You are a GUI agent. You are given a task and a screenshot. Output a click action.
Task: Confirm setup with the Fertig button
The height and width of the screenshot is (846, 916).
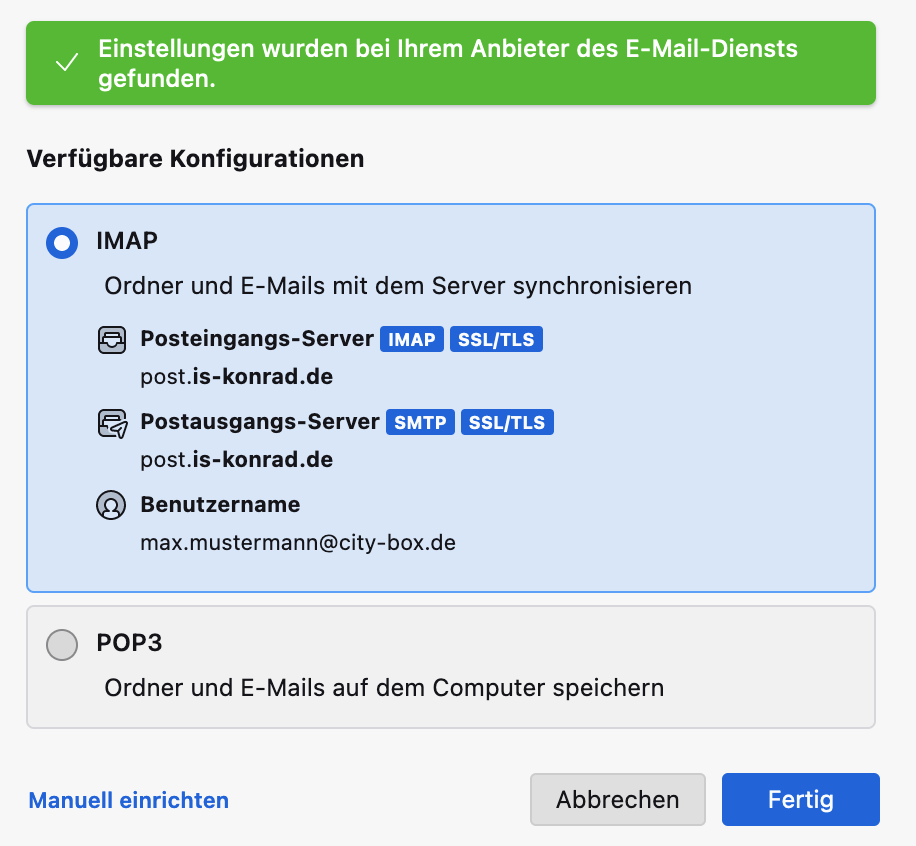click(800, 800)
